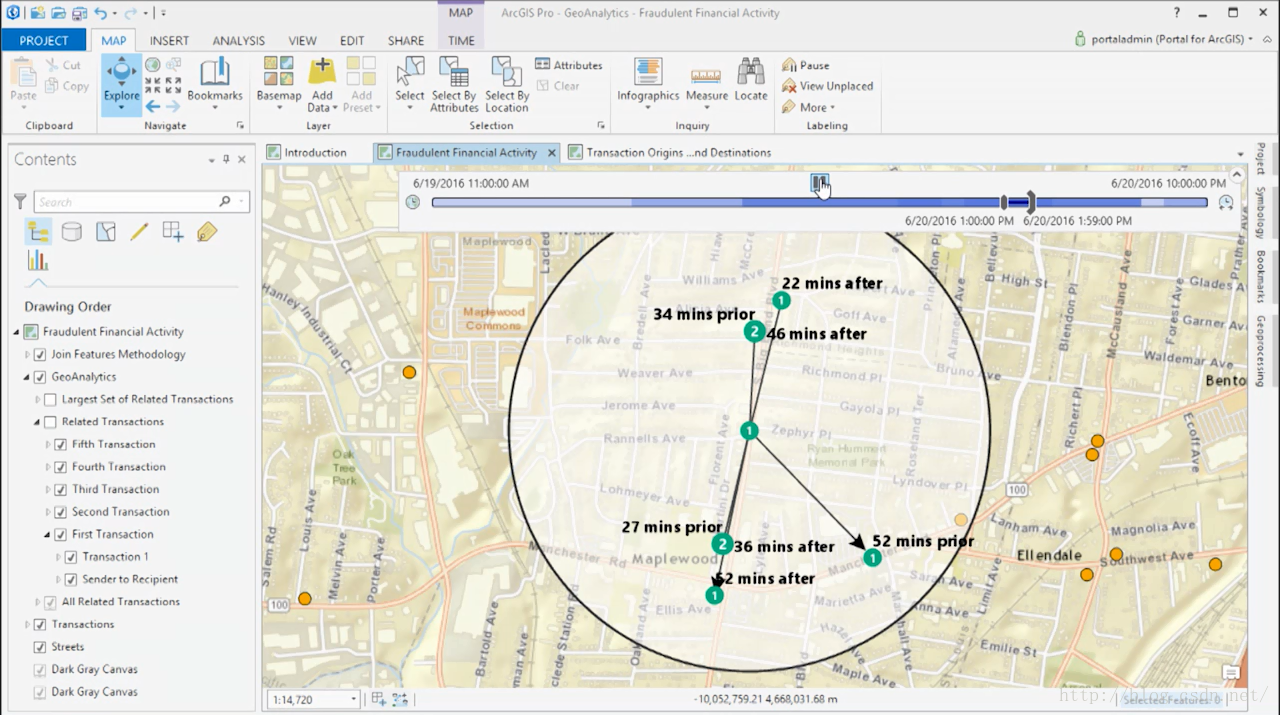Open the map scale dropdown
Screen dimensions: 1280x715
pos(353,700)
